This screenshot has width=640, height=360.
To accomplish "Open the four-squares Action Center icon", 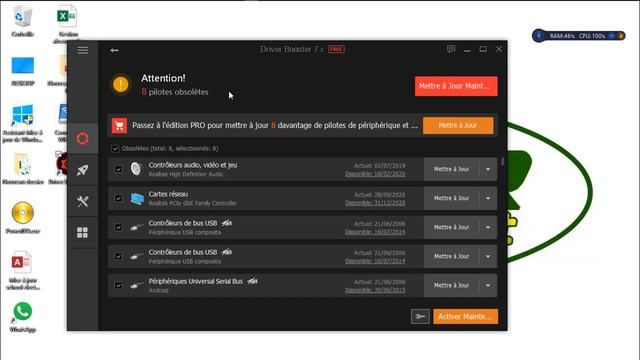I will coord(82,232).
